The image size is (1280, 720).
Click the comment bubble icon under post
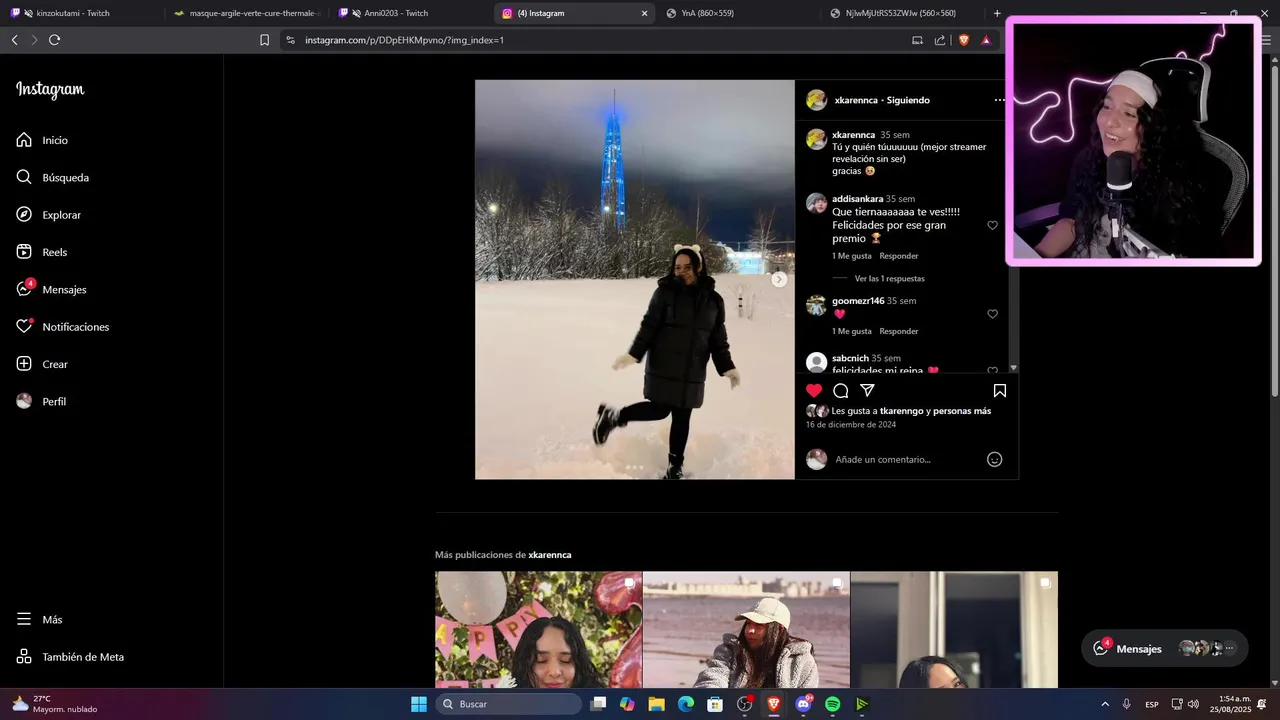coord(841,391)
